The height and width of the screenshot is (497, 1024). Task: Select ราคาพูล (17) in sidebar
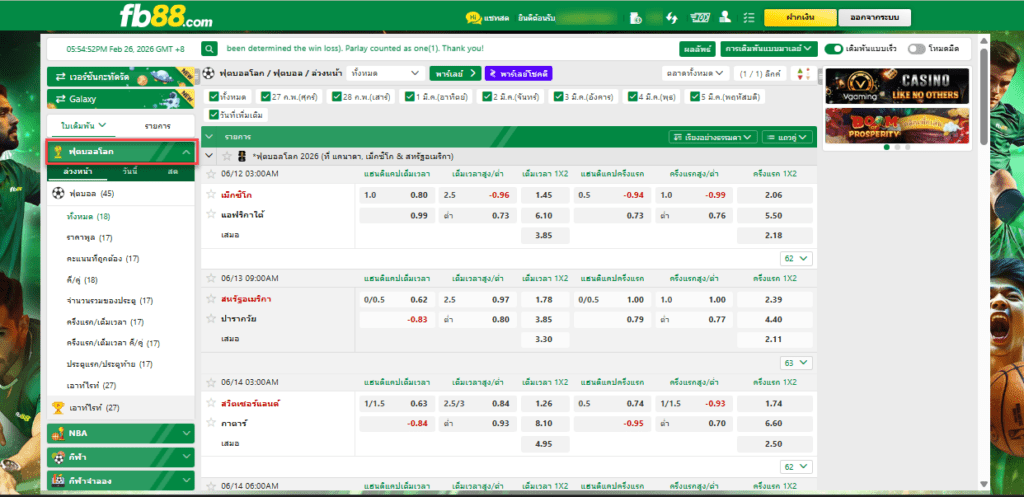pyautogui.click(x=89, y=238)
